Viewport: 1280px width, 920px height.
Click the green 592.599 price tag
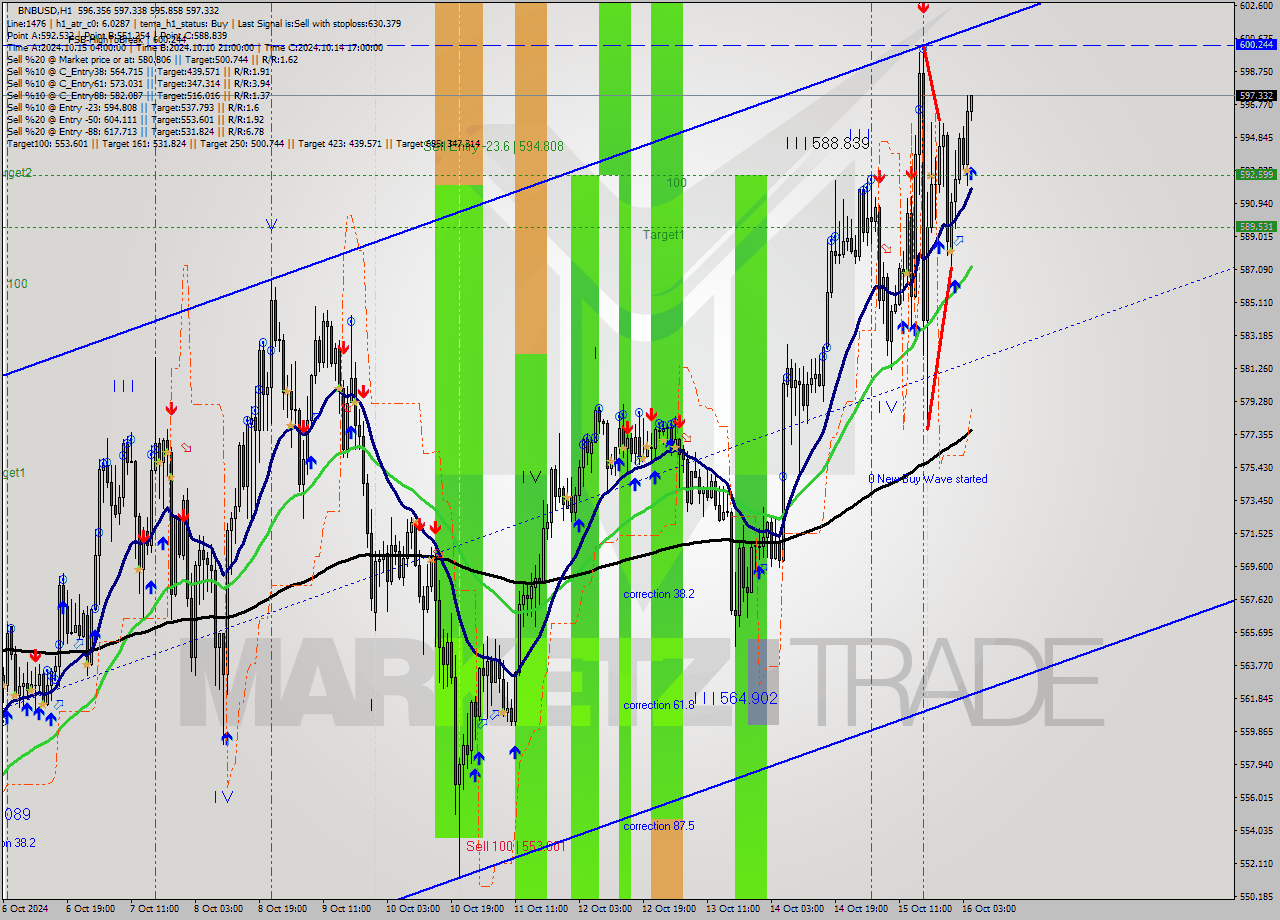pos(1256,174)
